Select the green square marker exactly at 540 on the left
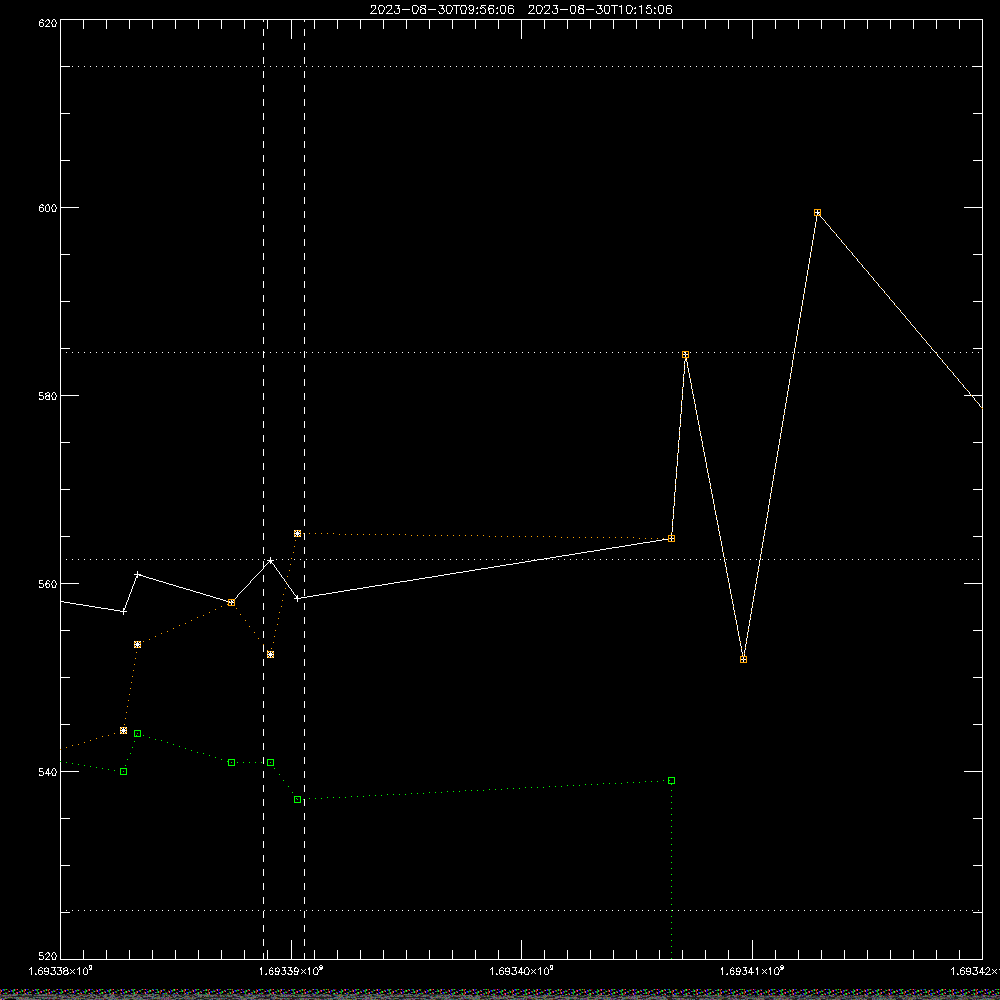Viewport: 1000px width, 1000px height. 124,772
